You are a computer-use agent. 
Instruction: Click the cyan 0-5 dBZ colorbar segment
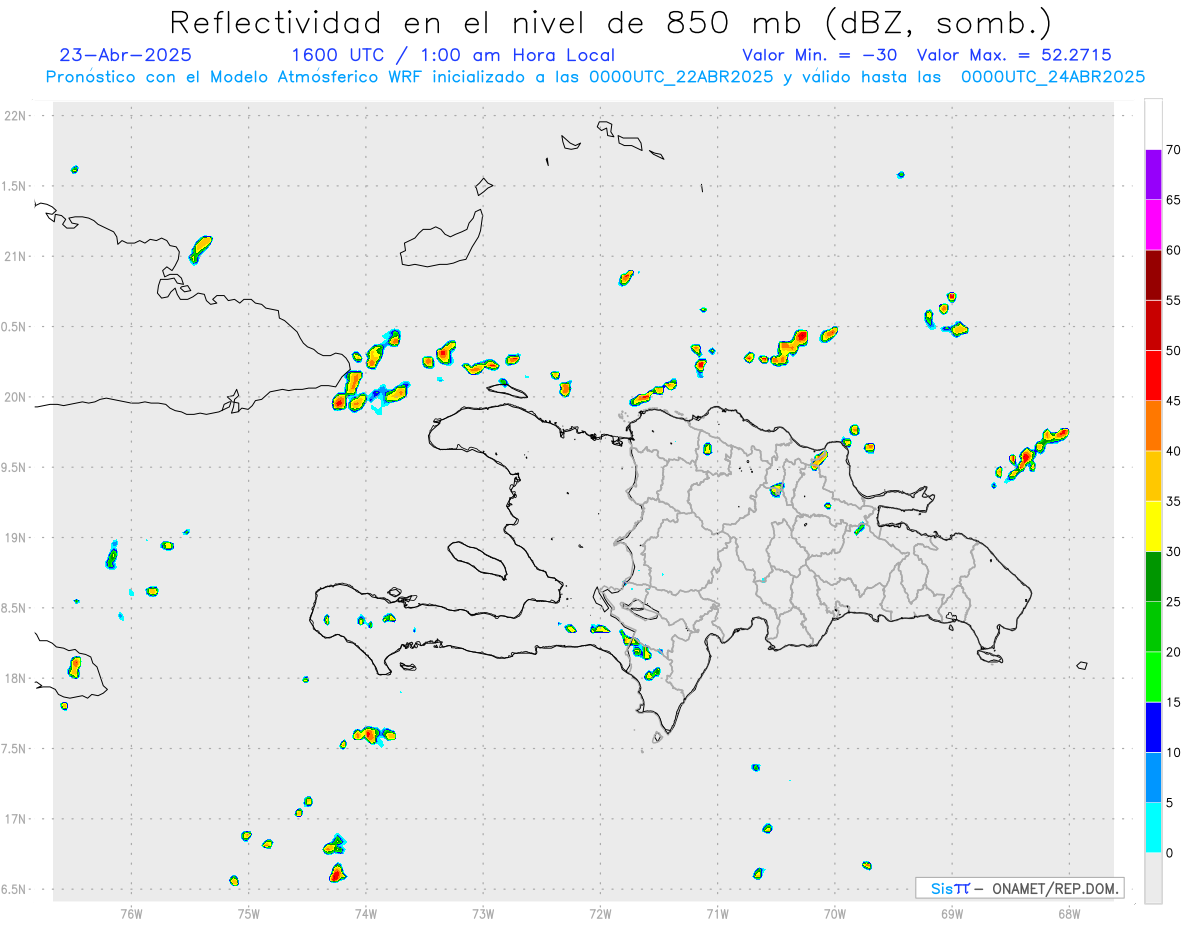[x=1153, y=828]
